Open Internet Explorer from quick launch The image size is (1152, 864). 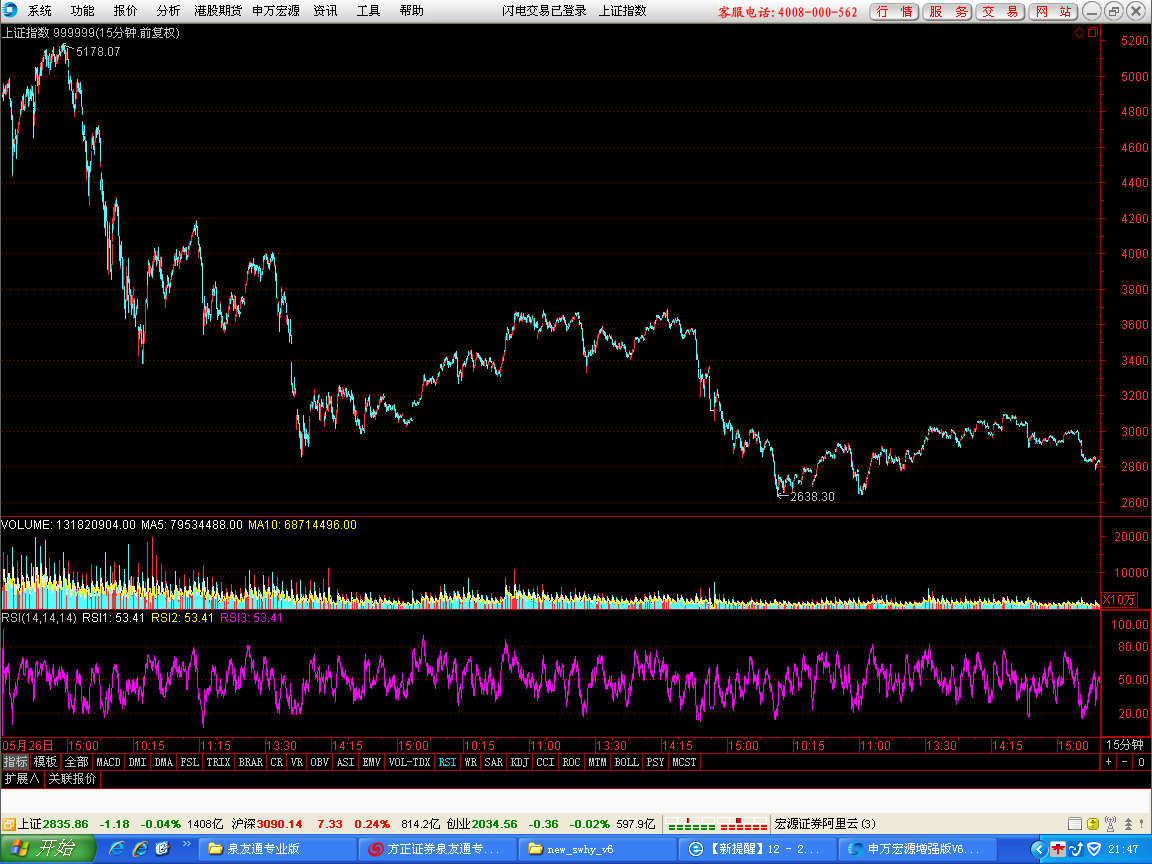[116, 849]
